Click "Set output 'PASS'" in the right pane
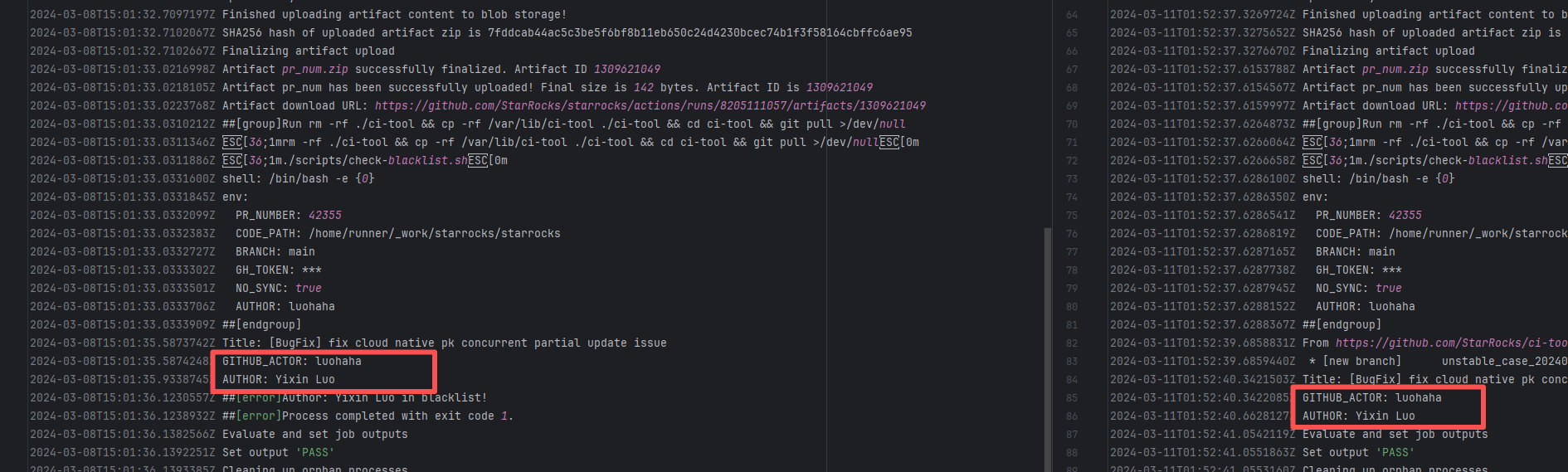Screen dimensions: 1568x472 1357,452
